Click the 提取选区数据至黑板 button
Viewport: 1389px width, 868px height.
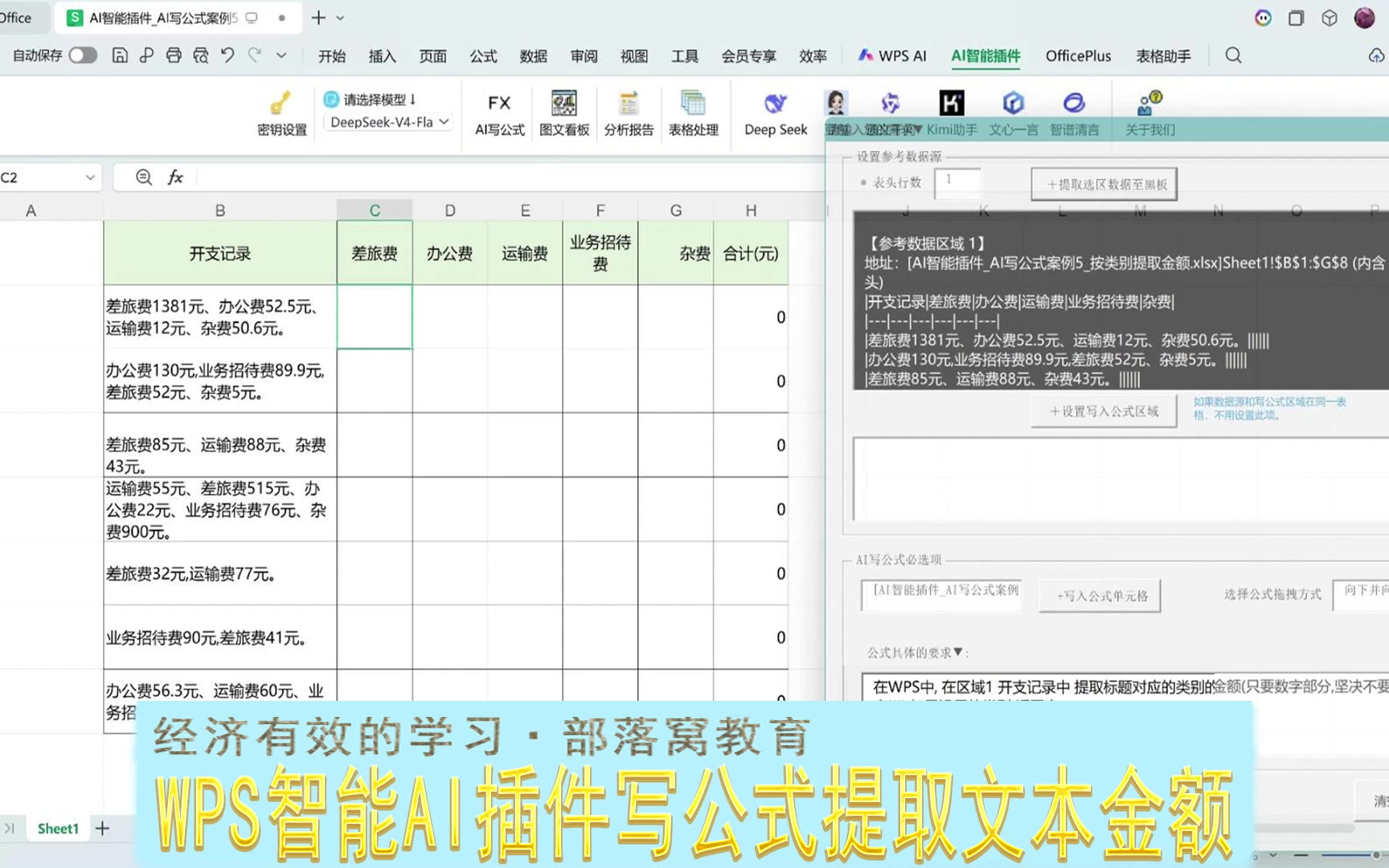[1104, 184]
